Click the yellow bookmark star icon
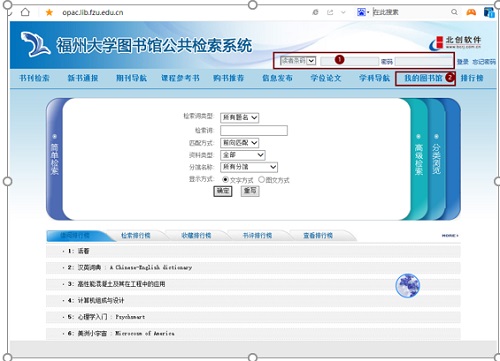 49,13
